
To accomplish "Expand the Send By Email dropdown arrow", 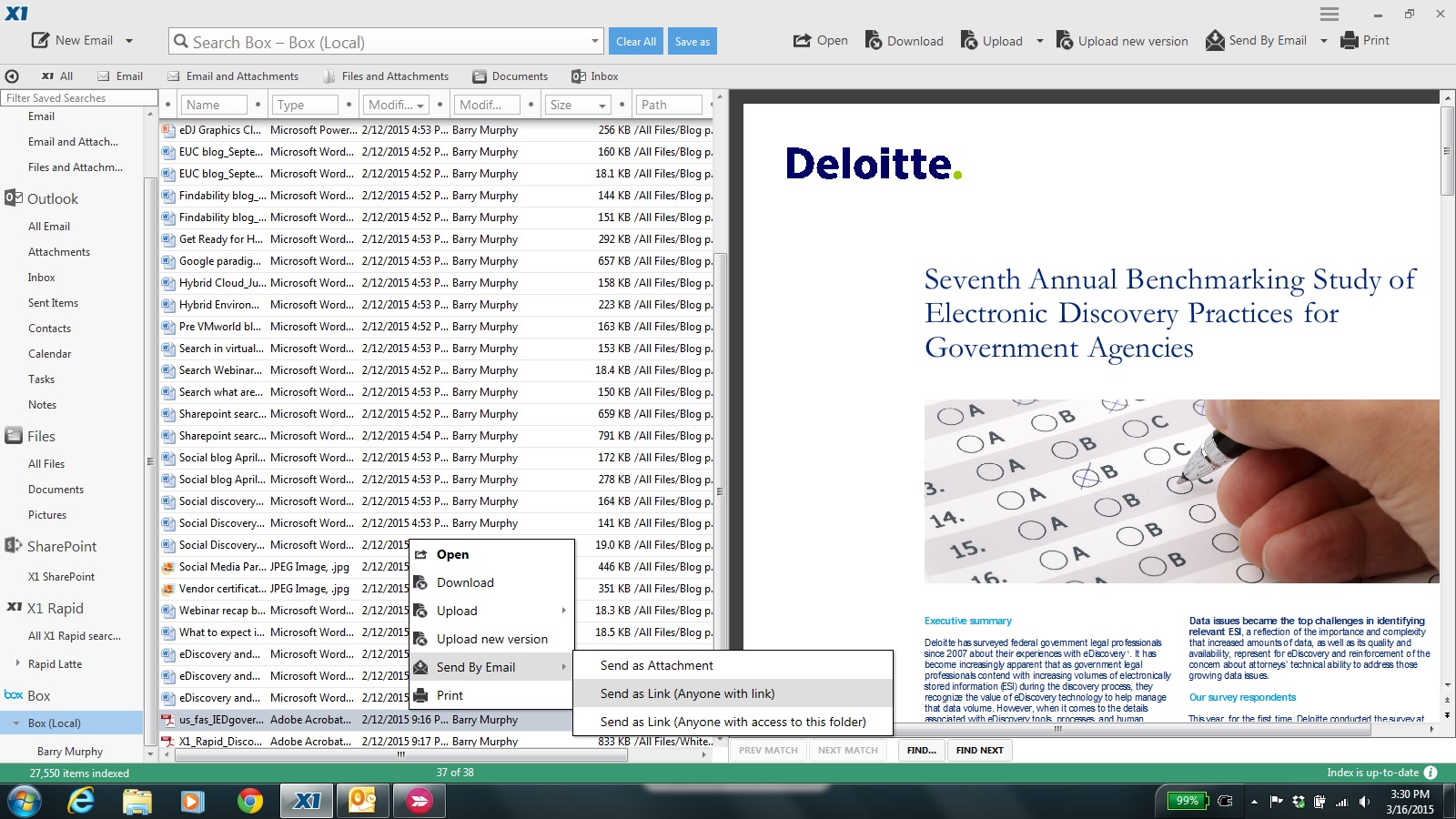I will (1324, 41).
